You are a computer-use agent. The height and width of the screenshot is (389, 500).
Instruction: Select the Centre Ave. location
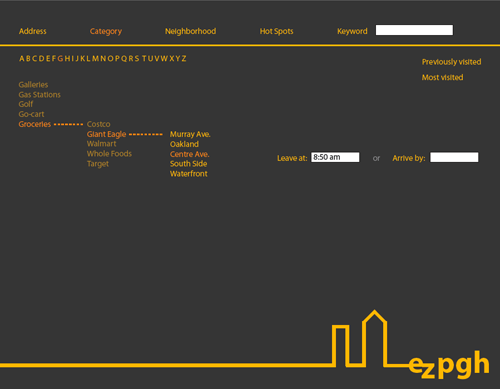pos(189,154)
